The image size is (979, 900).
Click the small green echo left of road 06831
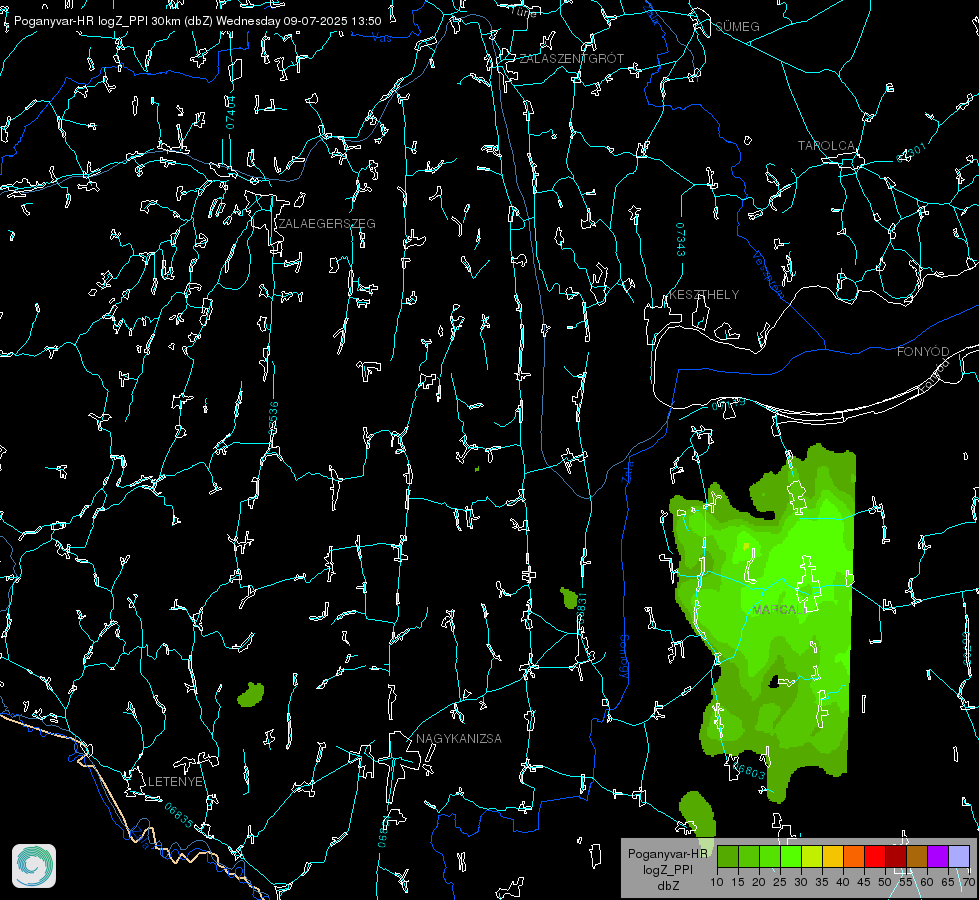click(569, 598)
